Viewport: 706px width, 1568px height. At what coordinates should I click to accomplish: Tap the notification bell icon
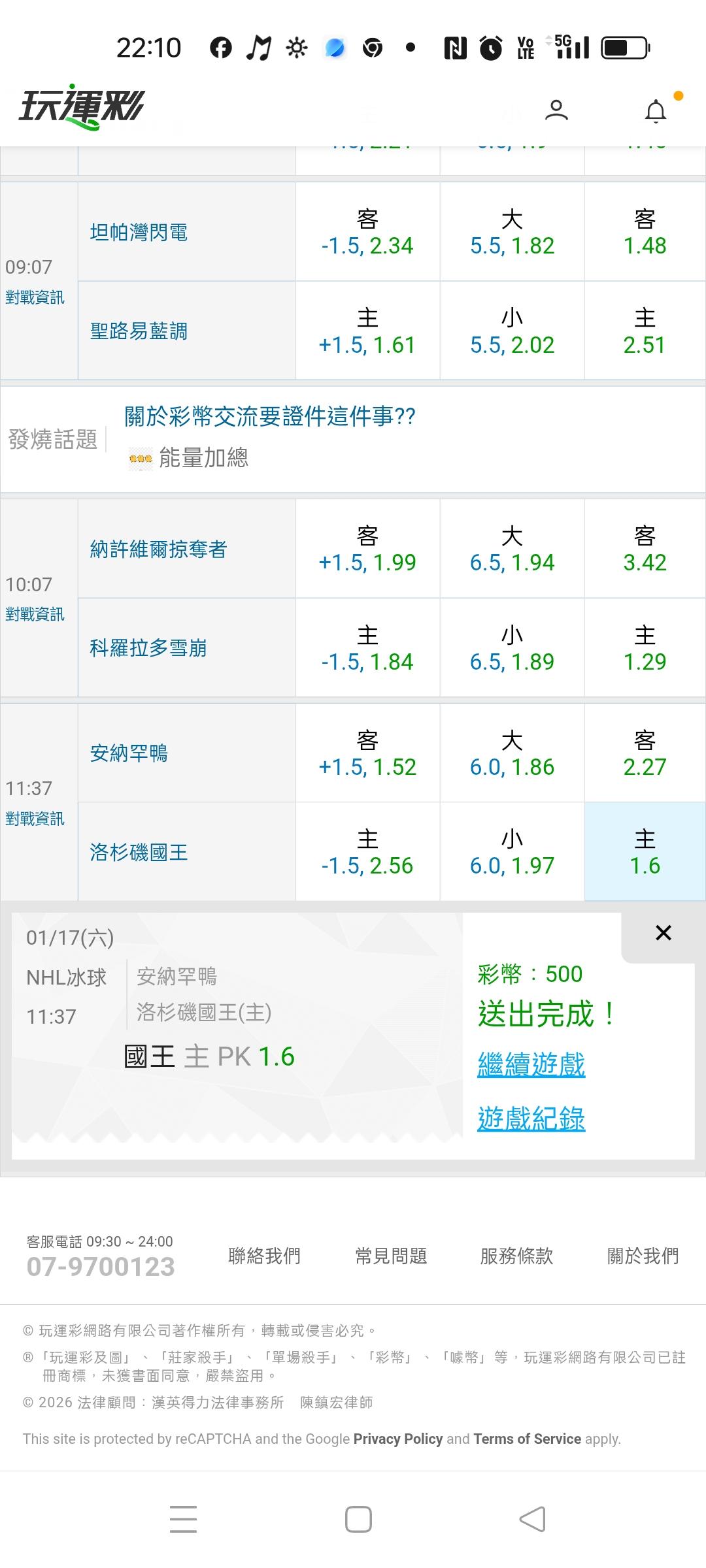(656, 112)
